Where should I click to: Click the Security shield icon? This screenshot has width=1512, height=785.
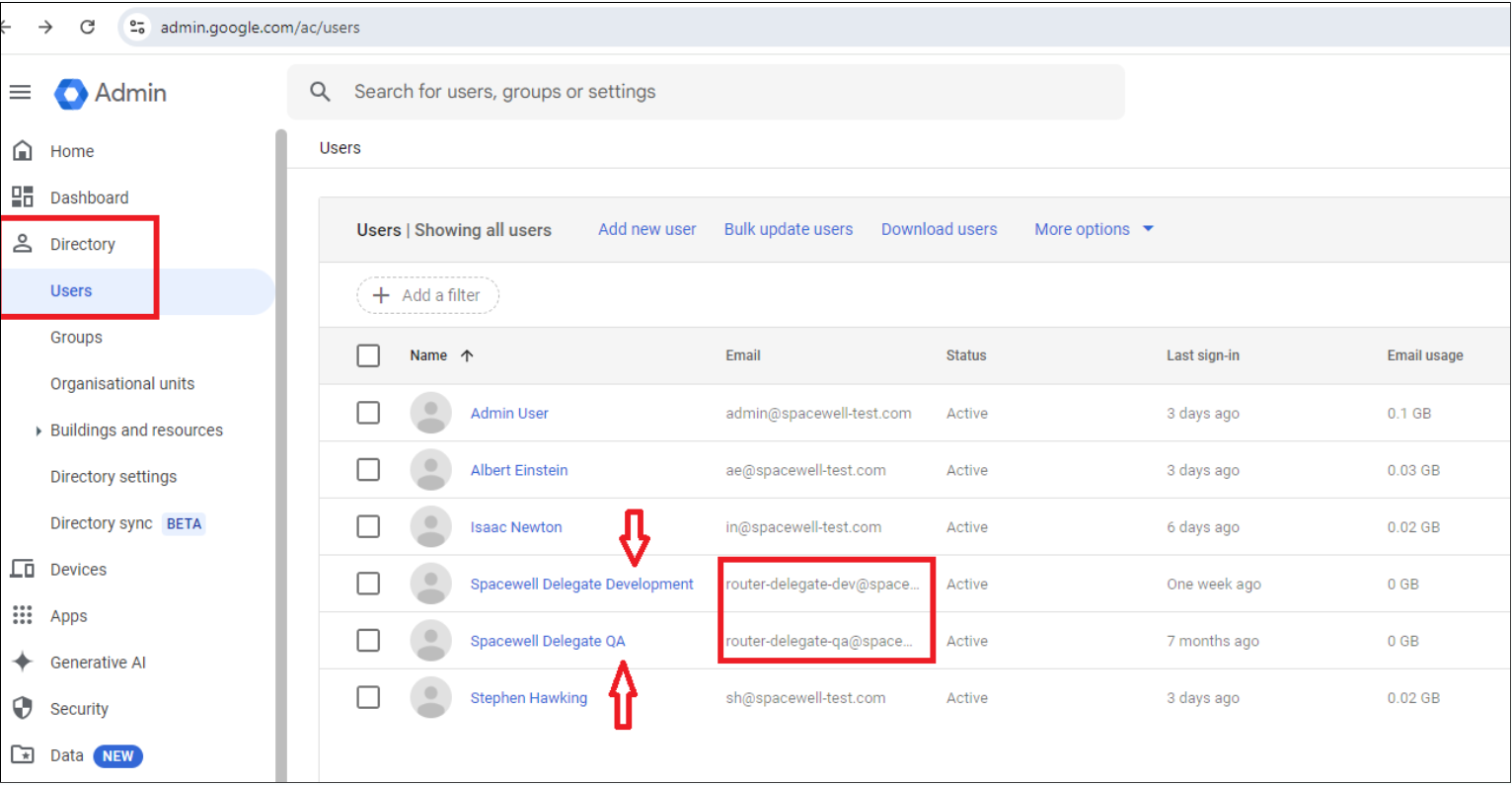23,708
